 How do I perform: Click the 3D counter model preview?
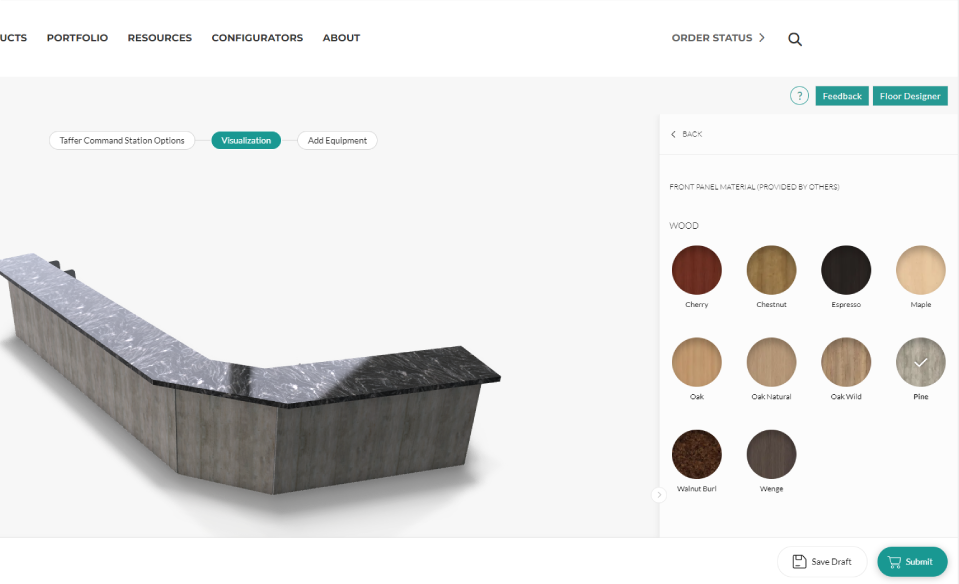pos(245,373)
